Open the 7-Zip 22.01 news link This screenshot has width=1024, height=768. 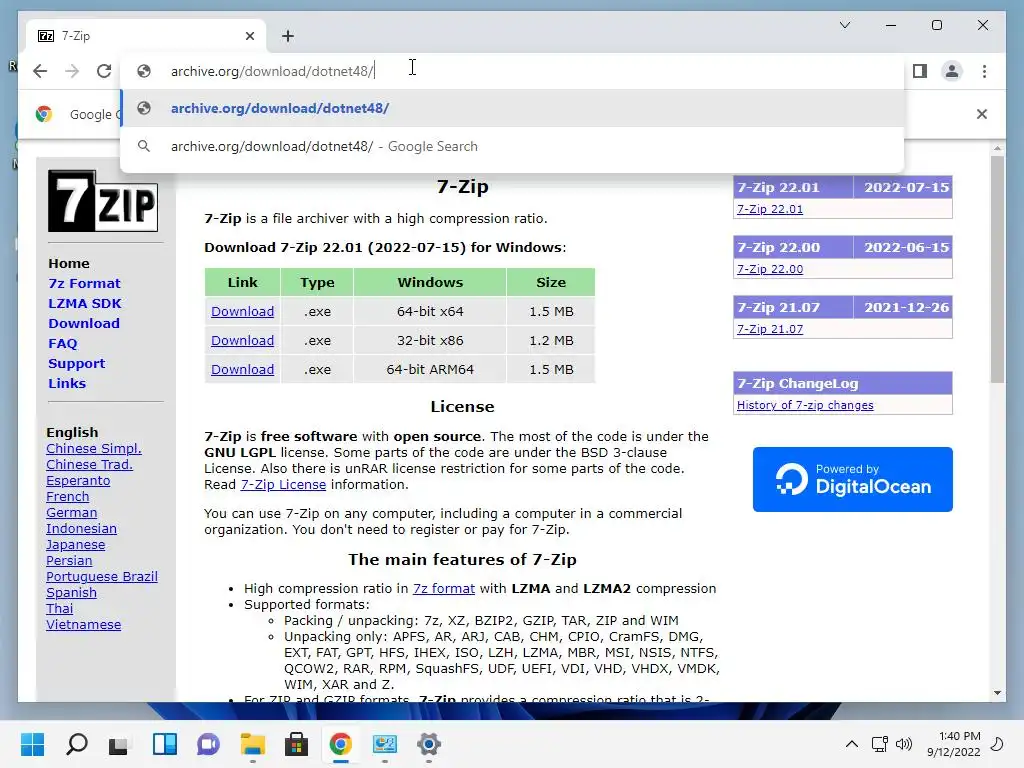(769, 209)
